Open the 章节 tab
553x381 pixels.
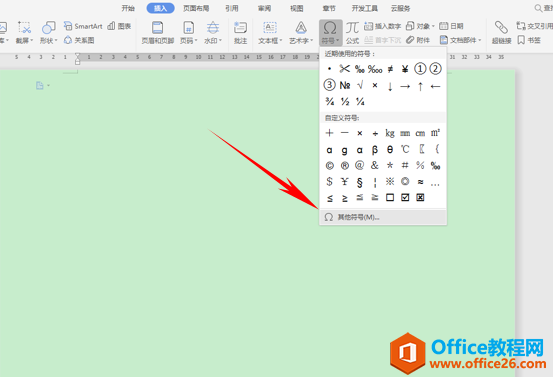coord(329,8)
